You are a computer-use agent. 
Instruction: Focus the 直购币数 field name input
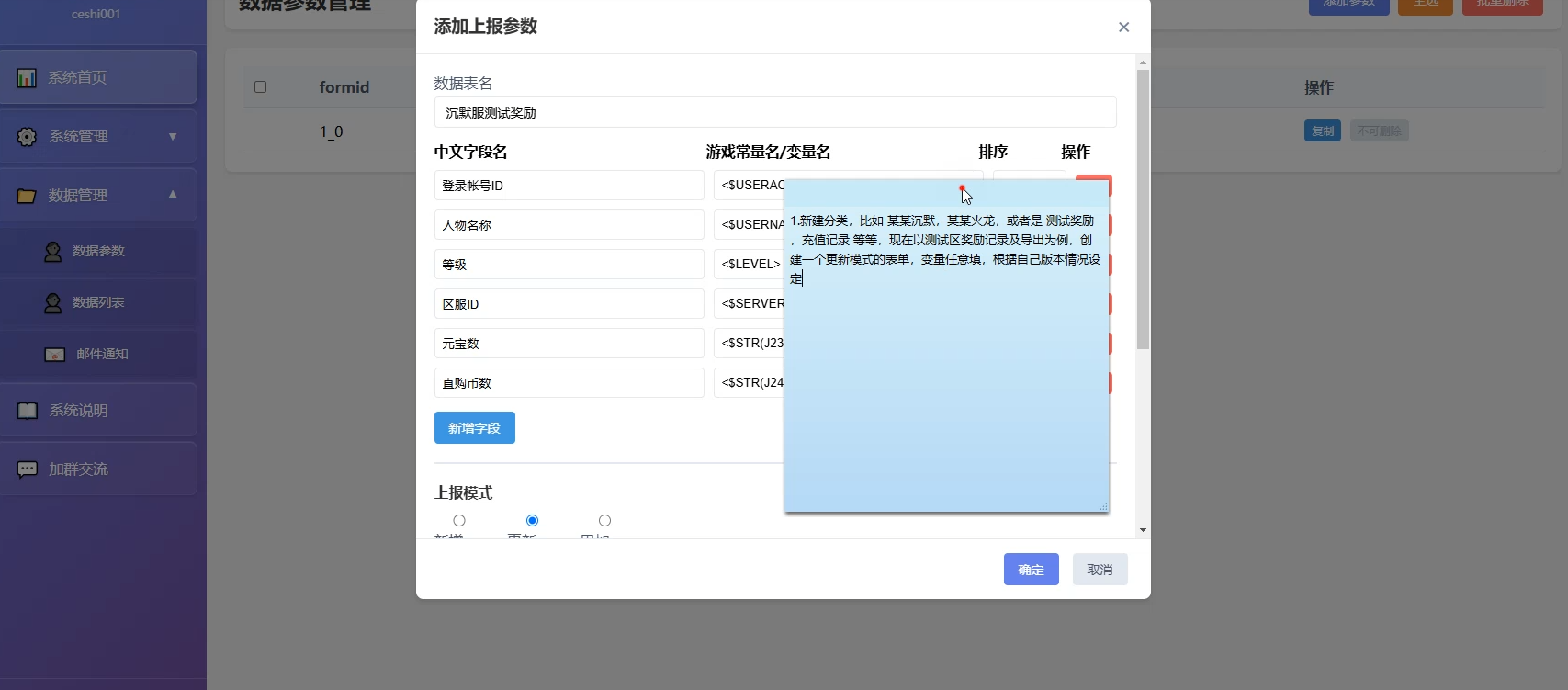pyautogui.click(x=570, y=383)
